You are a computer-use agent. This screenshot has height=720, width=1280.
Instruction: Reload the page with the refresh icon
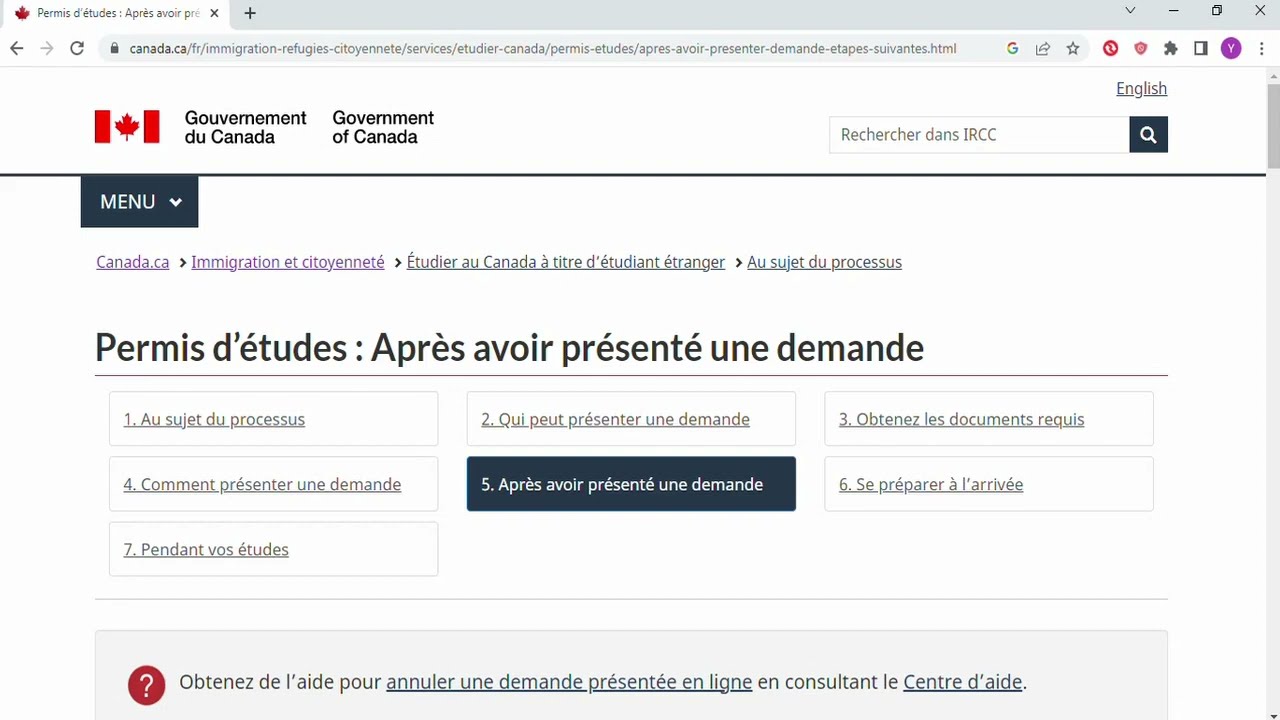[x=77, y=48]
